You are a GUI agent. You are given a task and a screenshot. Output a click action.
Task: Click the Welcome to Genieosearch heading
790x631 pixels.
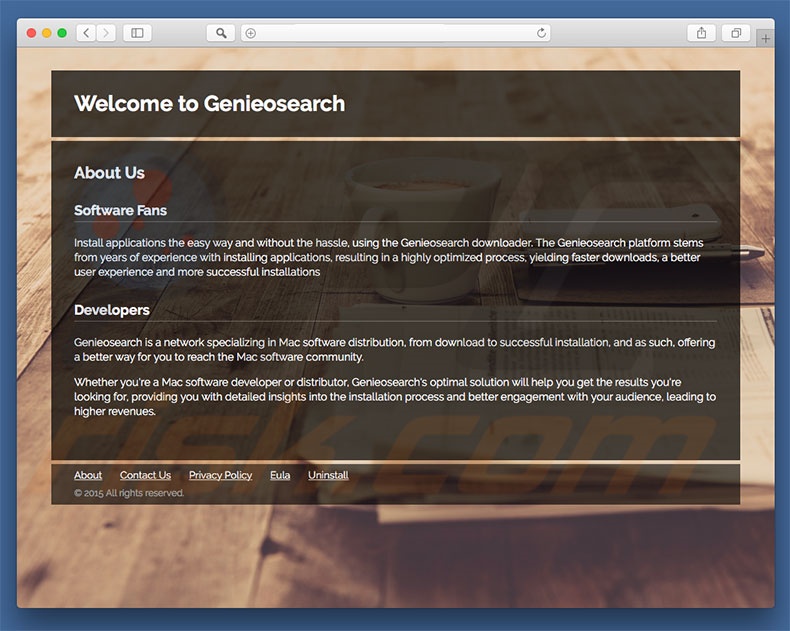click(x=209, y=104)
